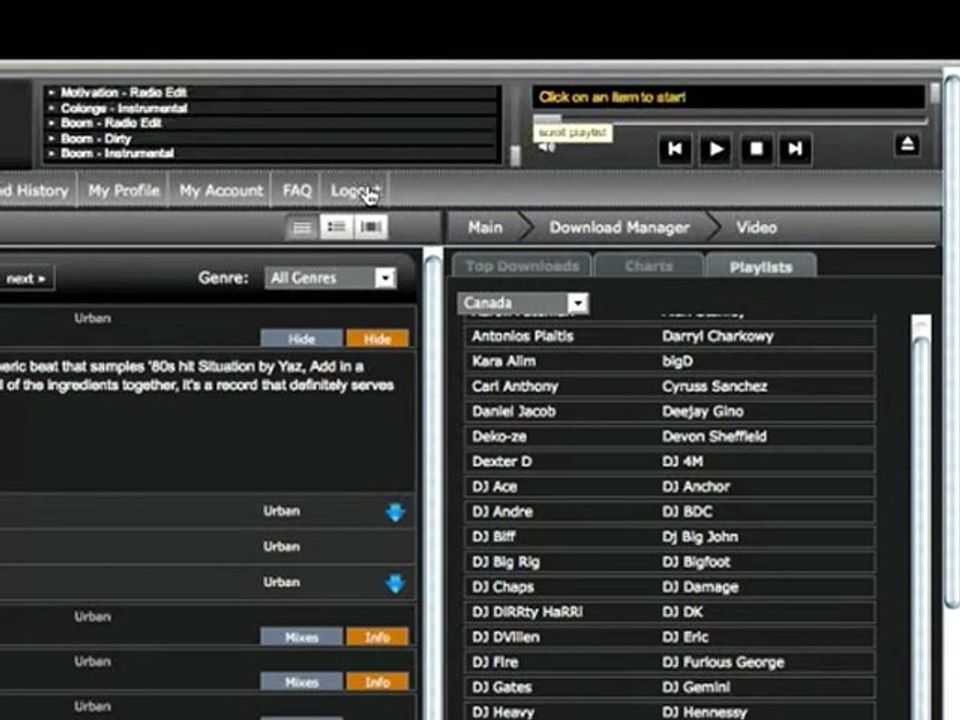Open Darryl Charkowy playlist
This screenshot has width=960, height=720.
(x=718, y=336)
